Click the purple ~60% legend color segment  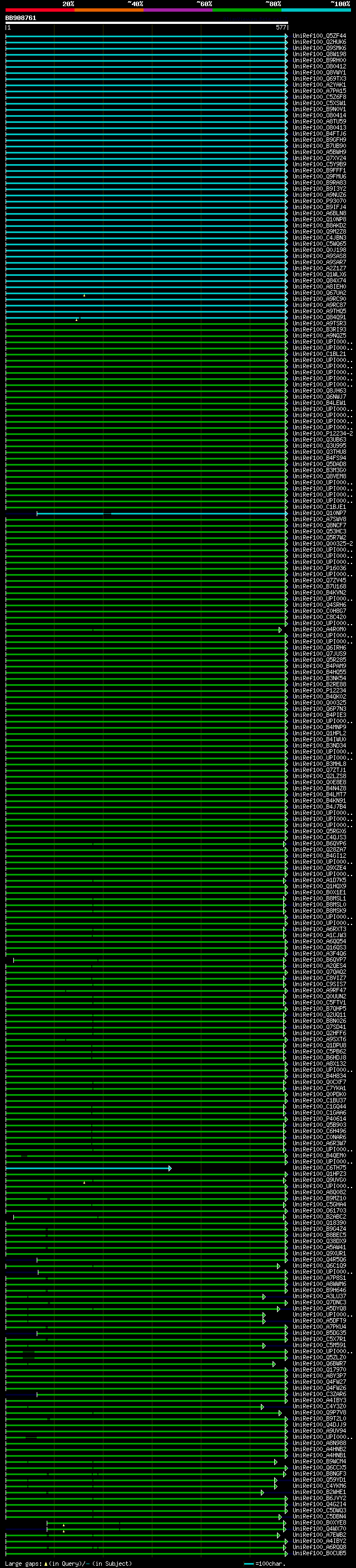click(179, 10)
